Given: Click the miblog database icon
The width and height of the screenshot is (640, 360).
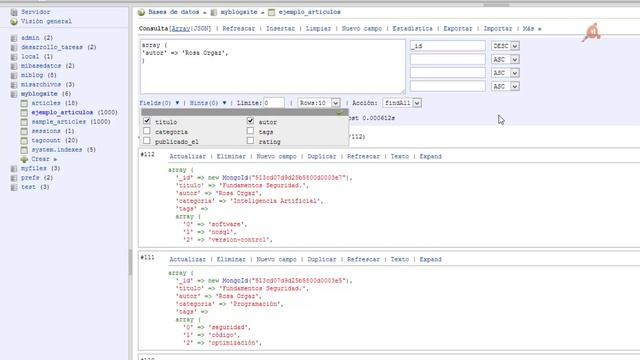Looking at the screenshot, I should 14,76.
